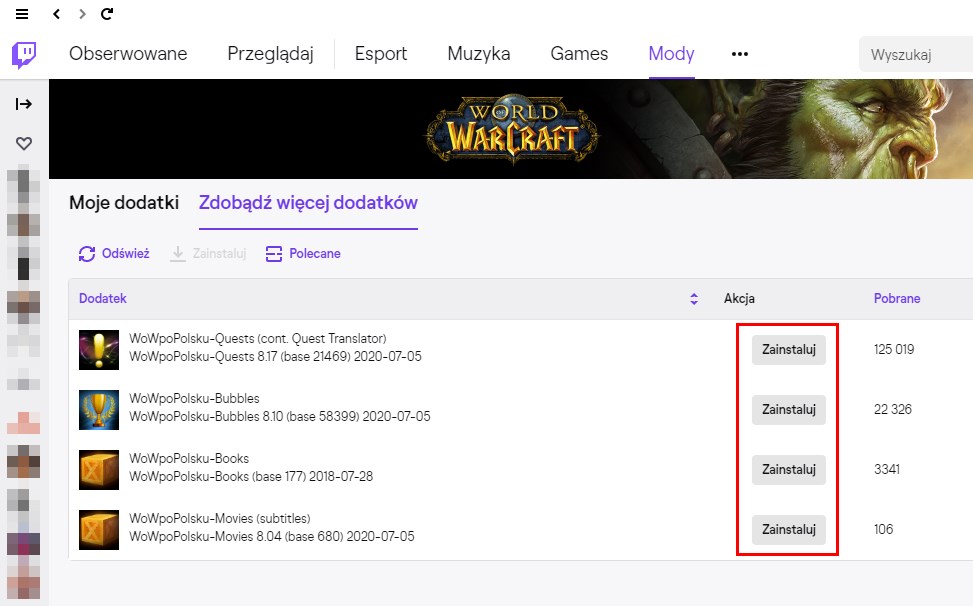Open the hamburger menu icon

click(22, 14)
